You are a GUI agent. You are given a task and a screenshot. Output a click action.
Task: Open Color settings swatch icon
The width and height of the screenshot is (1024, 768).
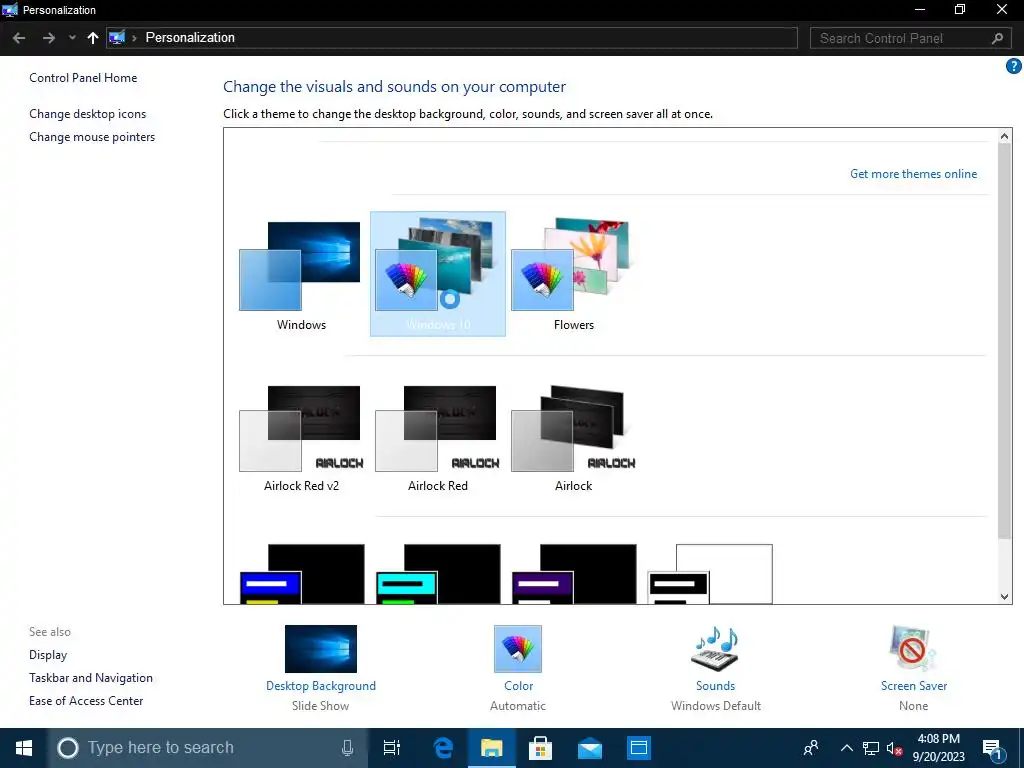click(518, 648)
